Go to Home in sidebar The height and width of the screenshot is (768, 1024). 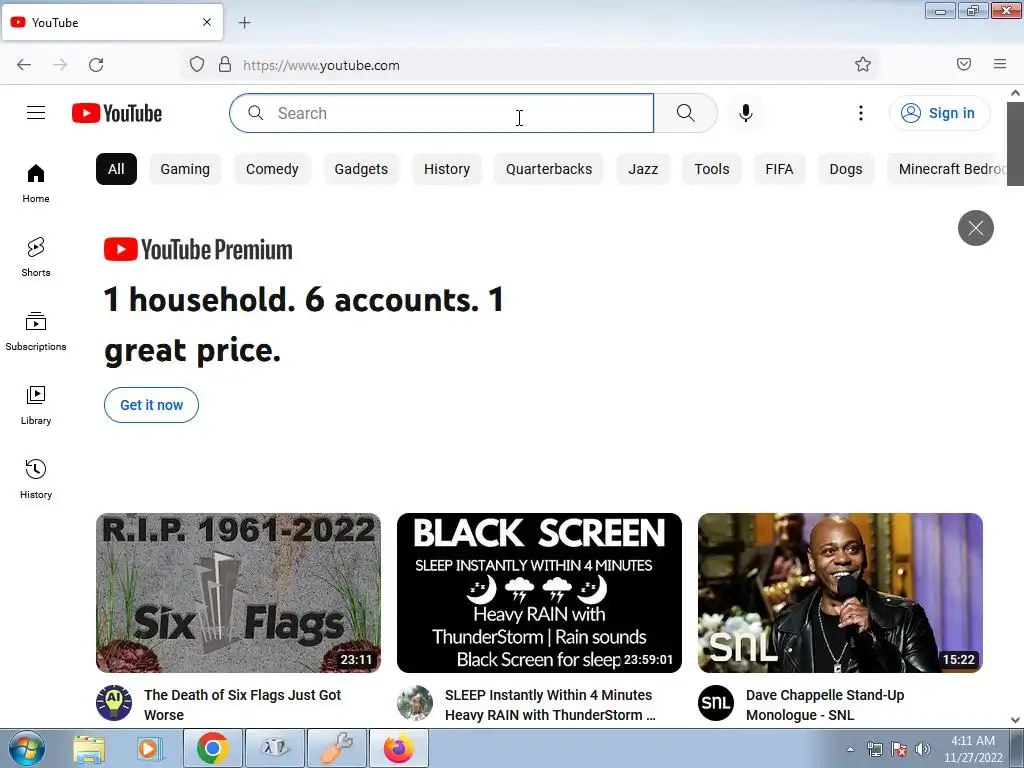tap(36, 184)
